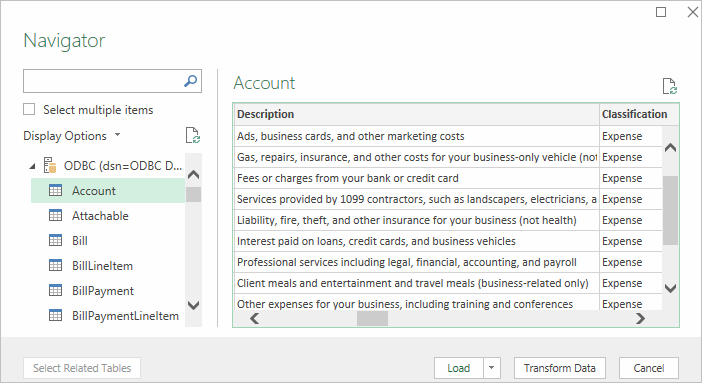Image resolution: width=702 pixels, height=383 pixels.
Task: Click the preview table scroll down arrow
Action: tap(670, 288)
